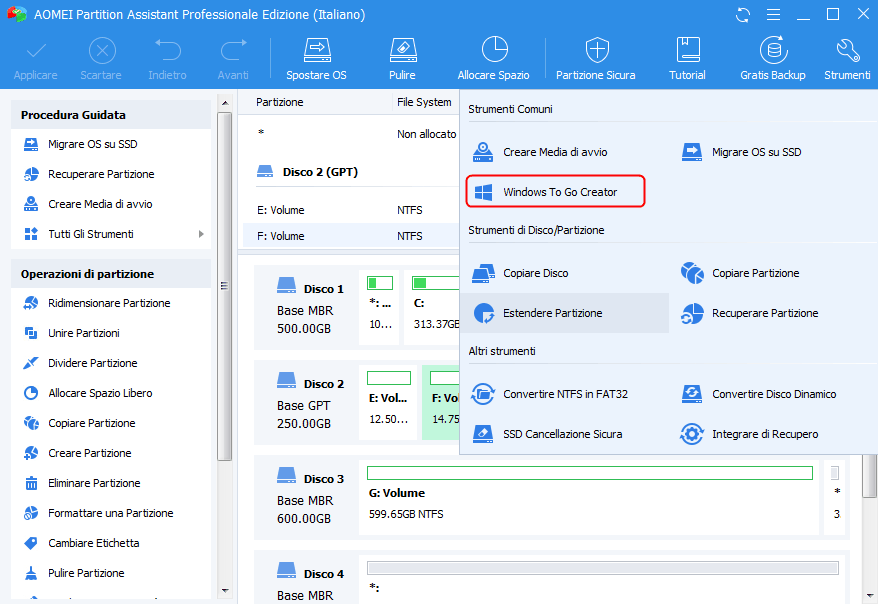
Task: Select Disco 3 in disk map
Action: (306, 498)
